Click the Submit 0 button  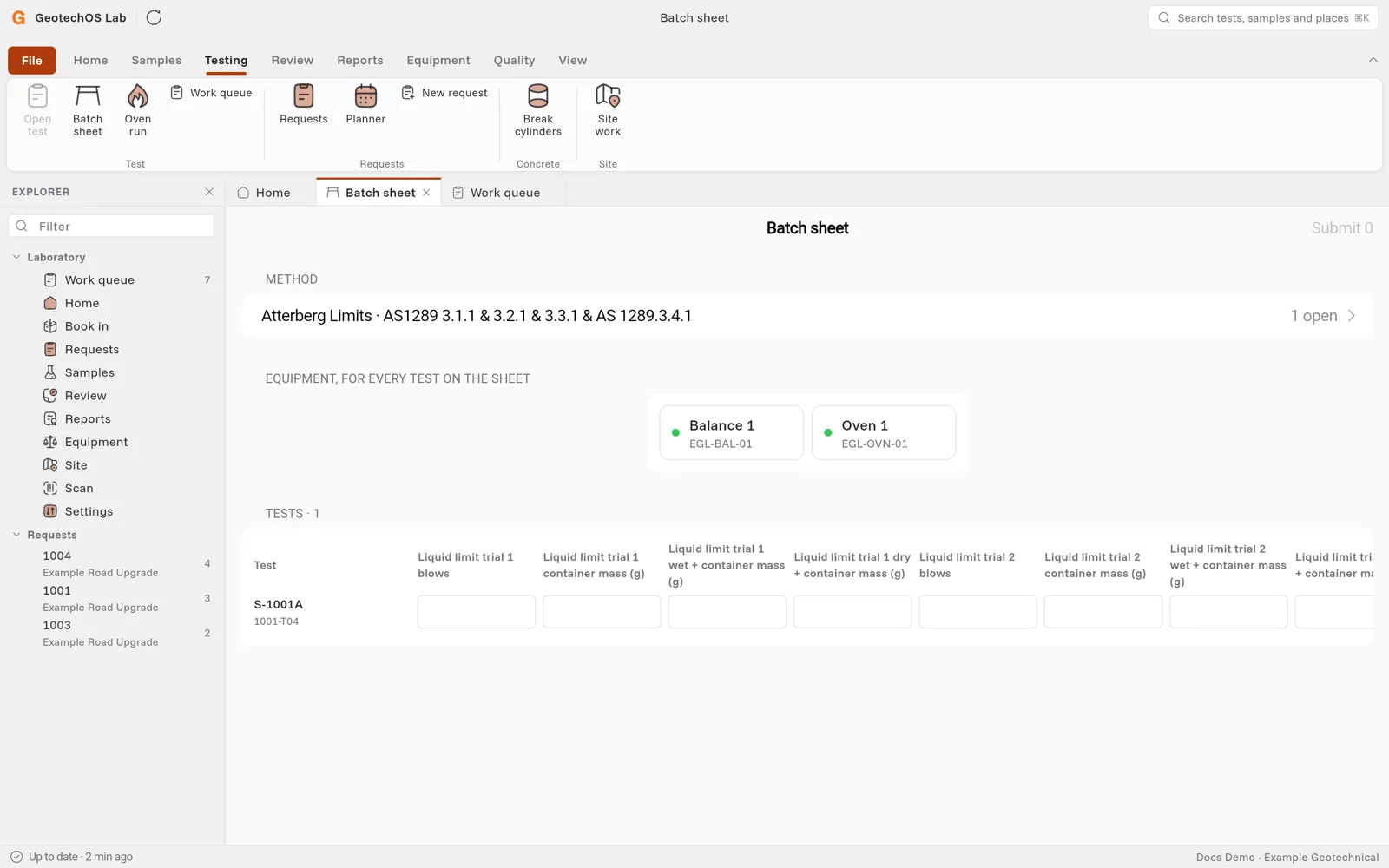point(1341,228)
